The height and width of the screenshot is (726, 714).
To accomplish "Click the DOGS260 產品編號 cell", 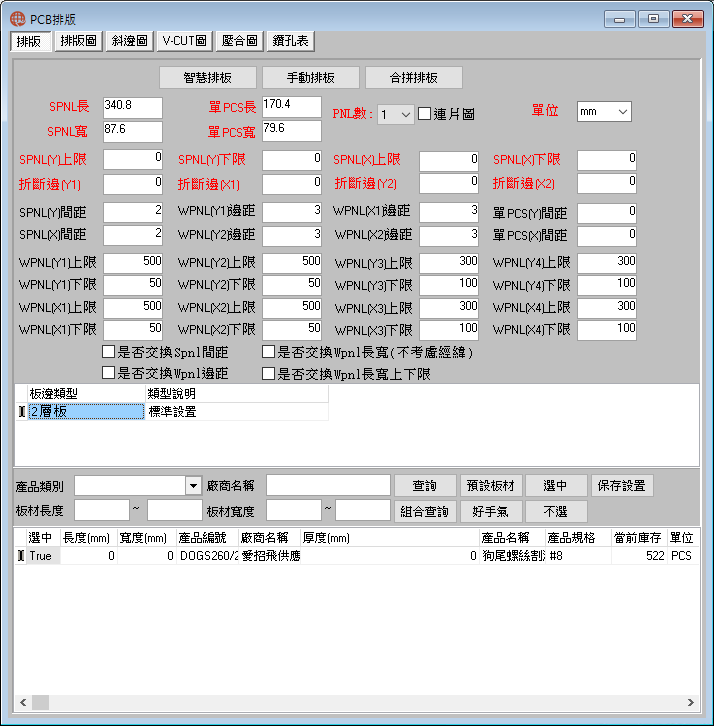I will [208, 556].
